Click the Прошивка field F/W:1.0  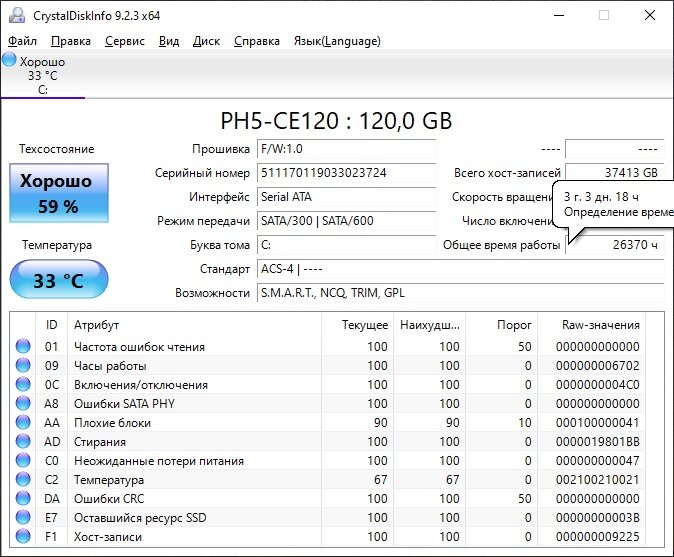[346, 149]
